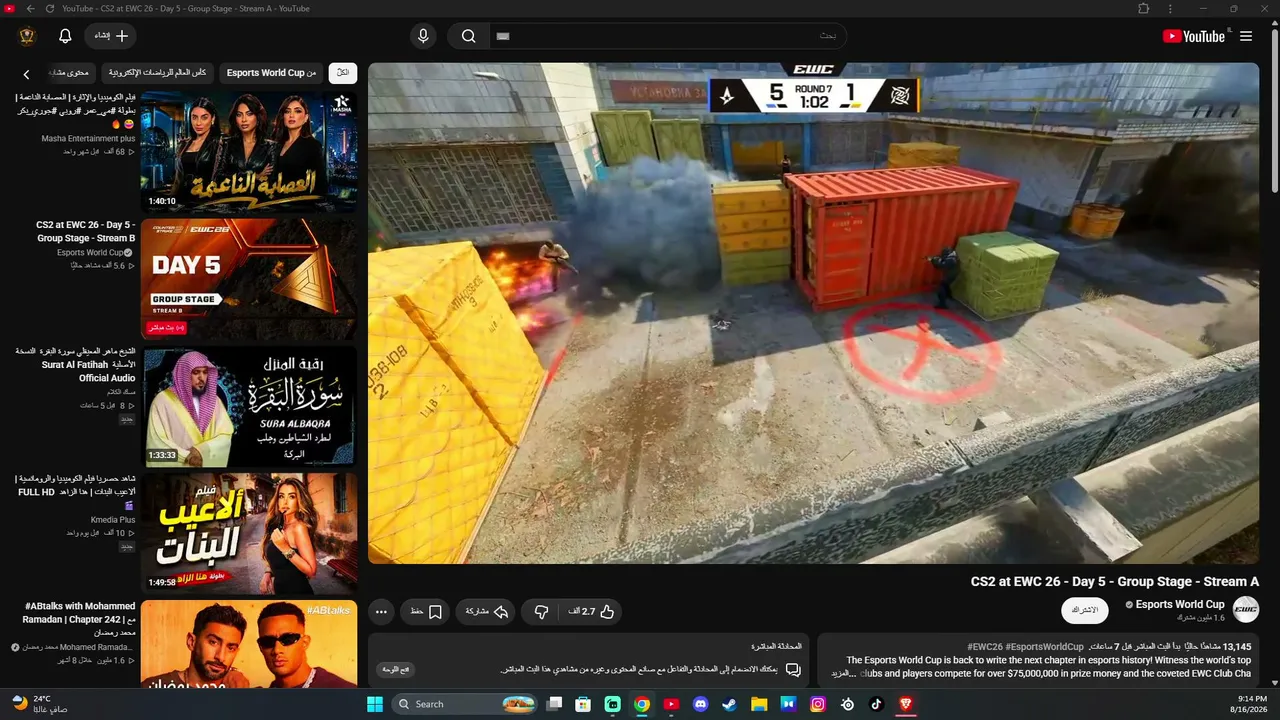
Task: Open the taskbar weather widget 24°C
Action: (x=40, y=704)
